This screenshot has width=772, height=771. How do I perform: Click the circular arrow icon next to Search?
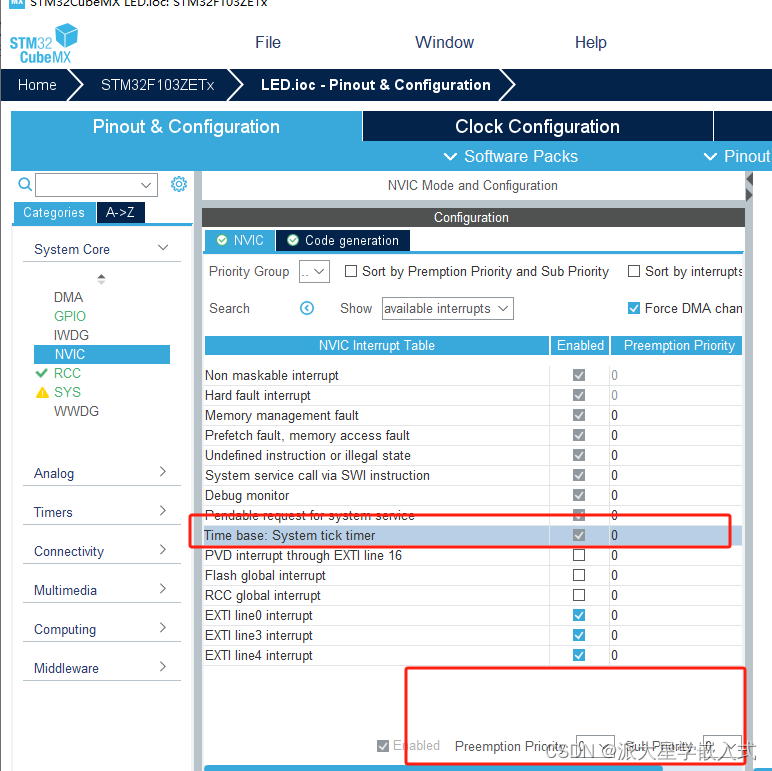tap(307, 308)
